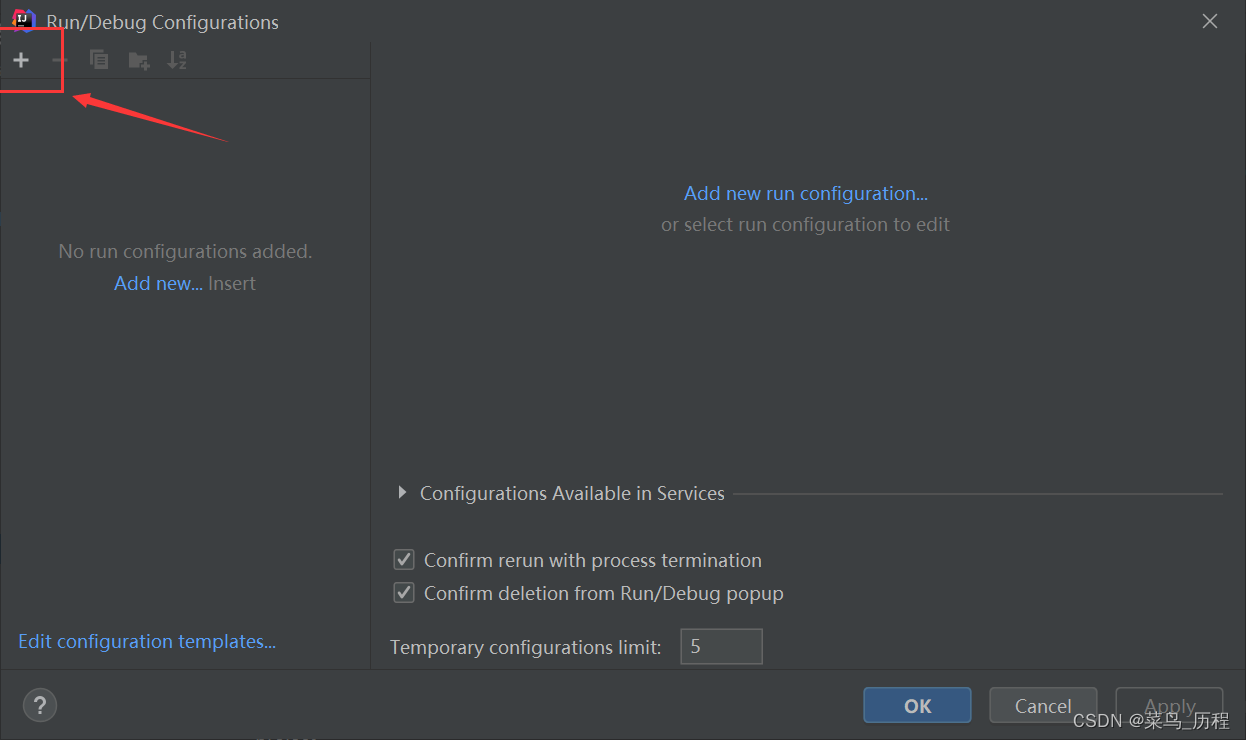
Task: Open Edit configuration templates link
Action: pyautogui.click(x=147, y=641)
